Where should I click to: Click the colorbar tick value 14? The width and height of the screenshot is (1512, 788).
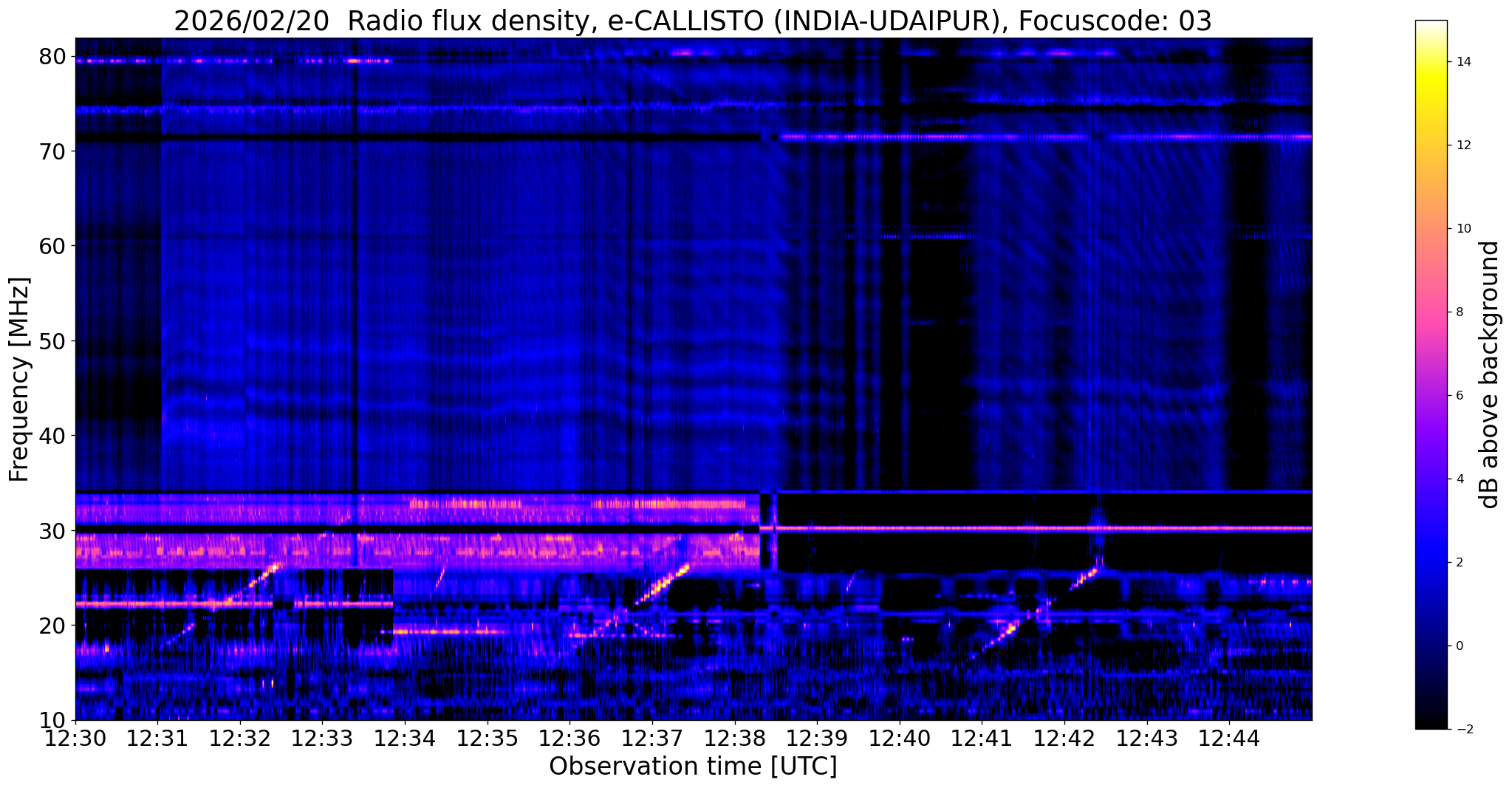(1463, 62)
